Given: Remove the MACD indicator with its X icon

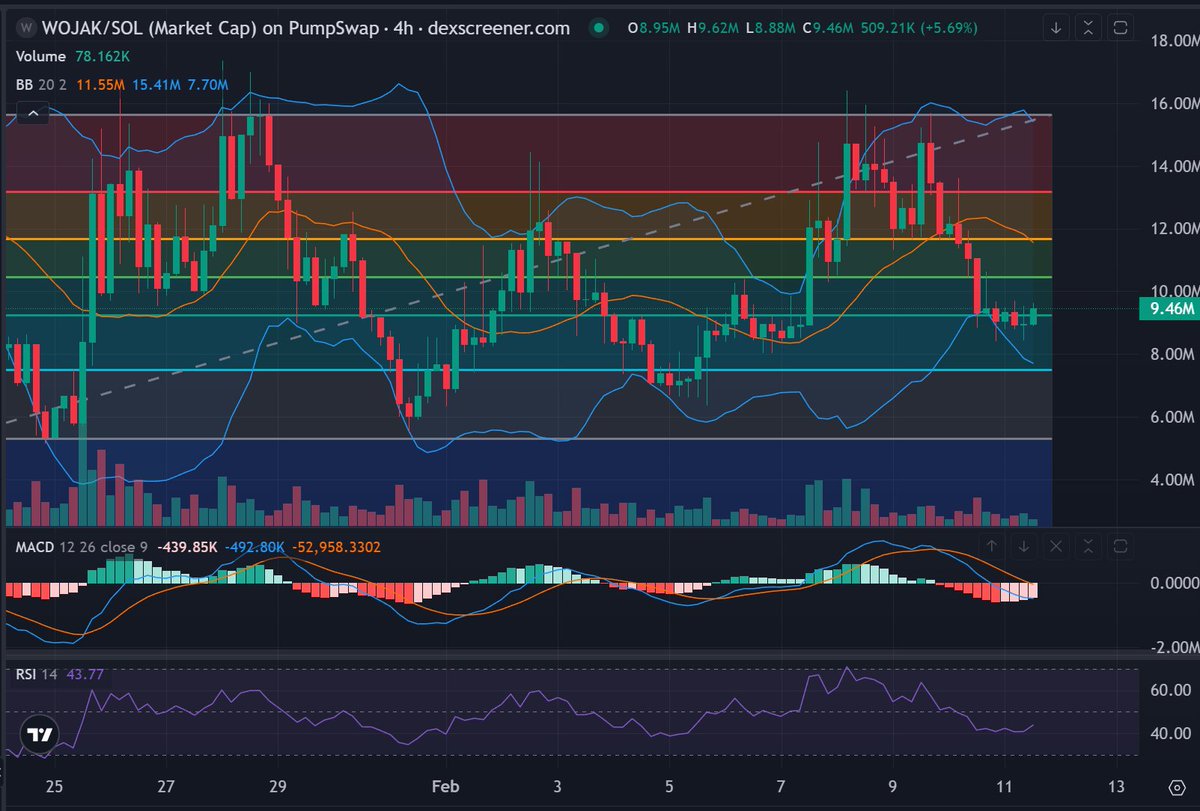Looking at the screenshot, I should tap(1056, 547).
